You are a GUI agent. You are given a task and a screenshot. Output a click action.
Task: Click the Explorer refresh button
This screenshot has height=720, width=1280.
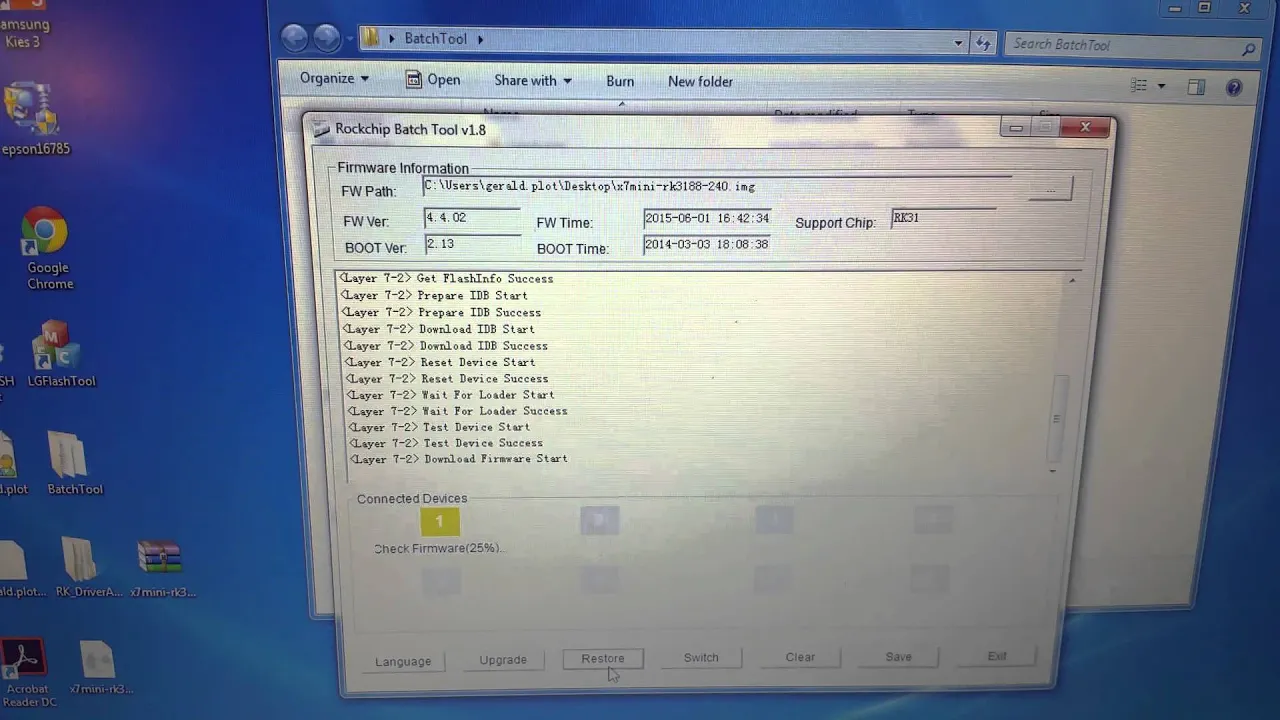click(x=984, y=43)
